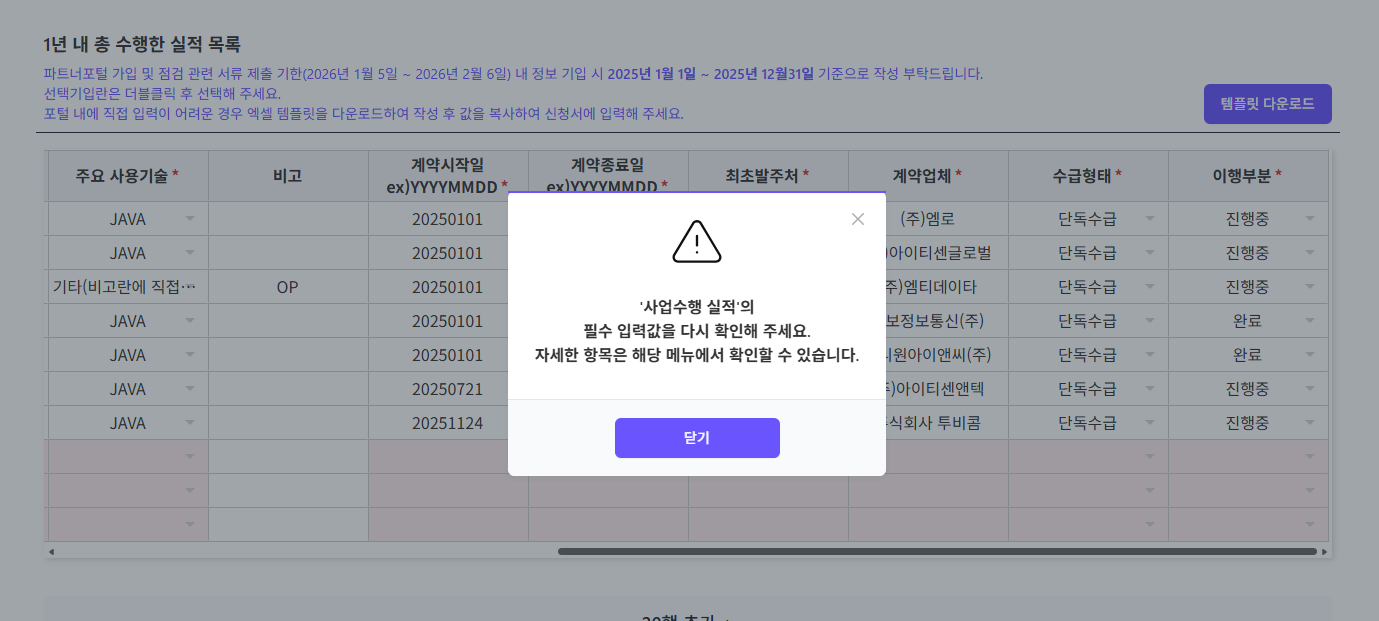The height and width of the screenshot is (621, 1379).
Task: Click the left arrow of horizontal scrollbar
Action: [x=52, y=551]
